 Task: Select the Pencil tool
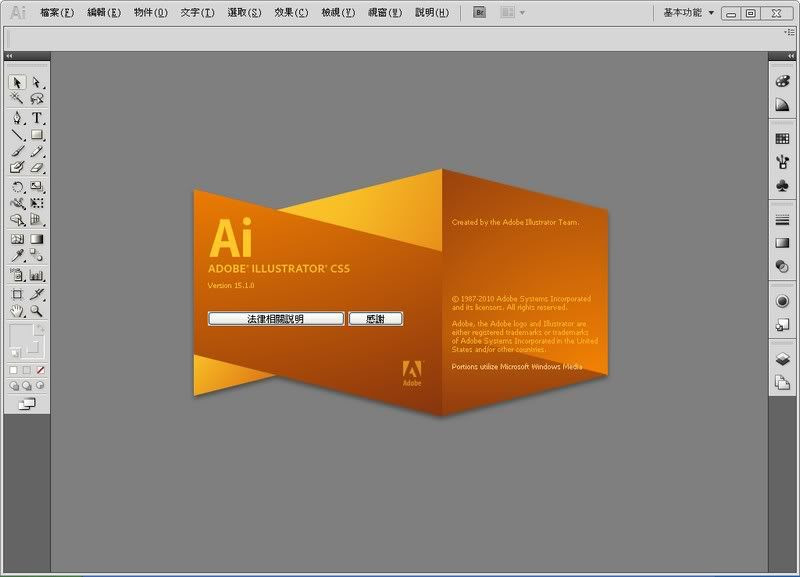(x=37, y=151)
